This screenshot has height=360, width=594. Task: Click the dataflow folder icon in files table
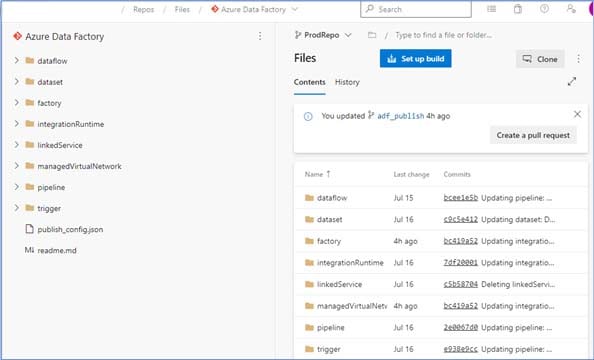310,198
